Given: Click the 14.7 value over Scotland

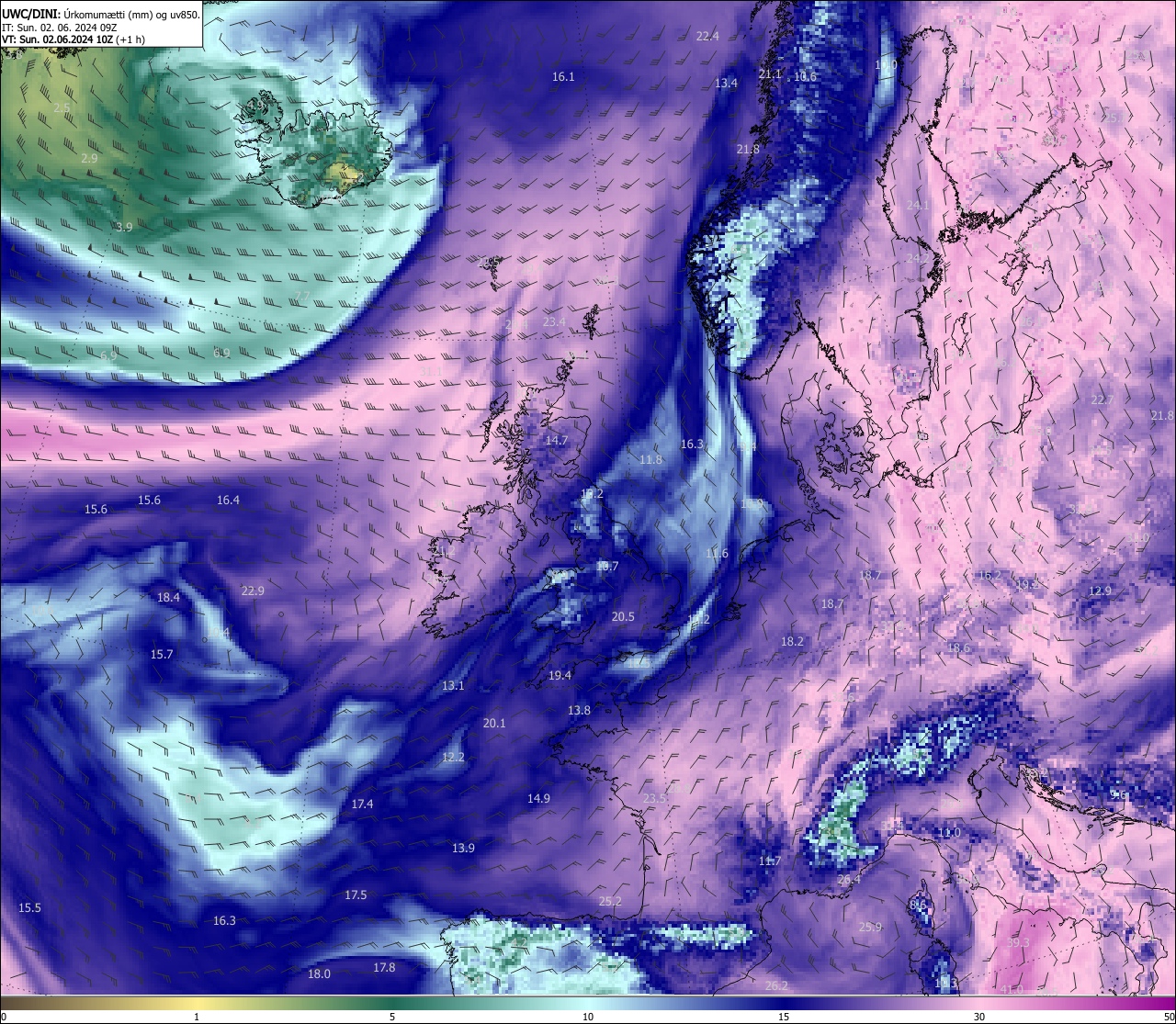Looking at the screenshot, I should [557, 440].
